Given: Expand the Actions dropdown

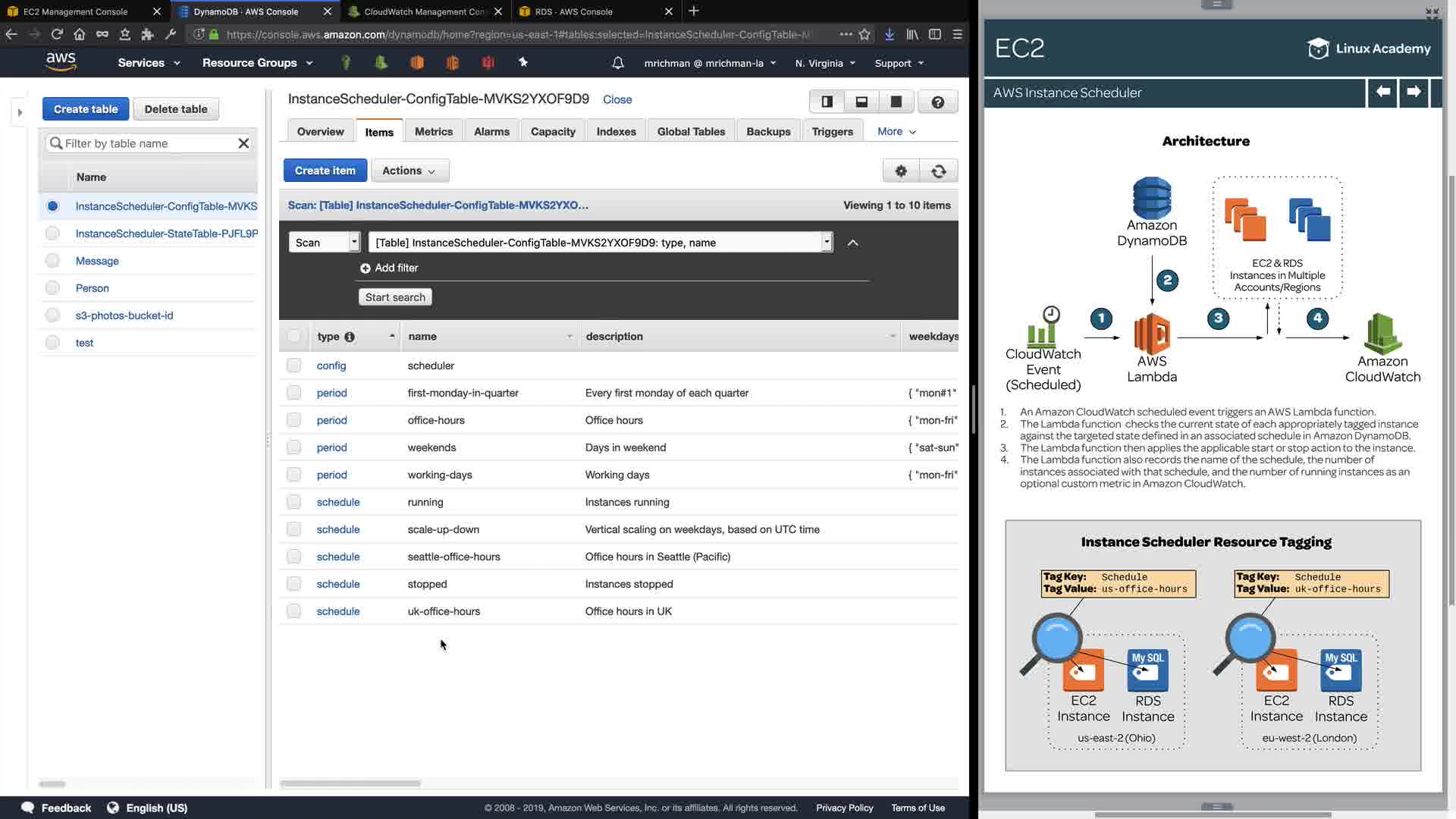Looking at the screenshot, I should pos(409,171).
